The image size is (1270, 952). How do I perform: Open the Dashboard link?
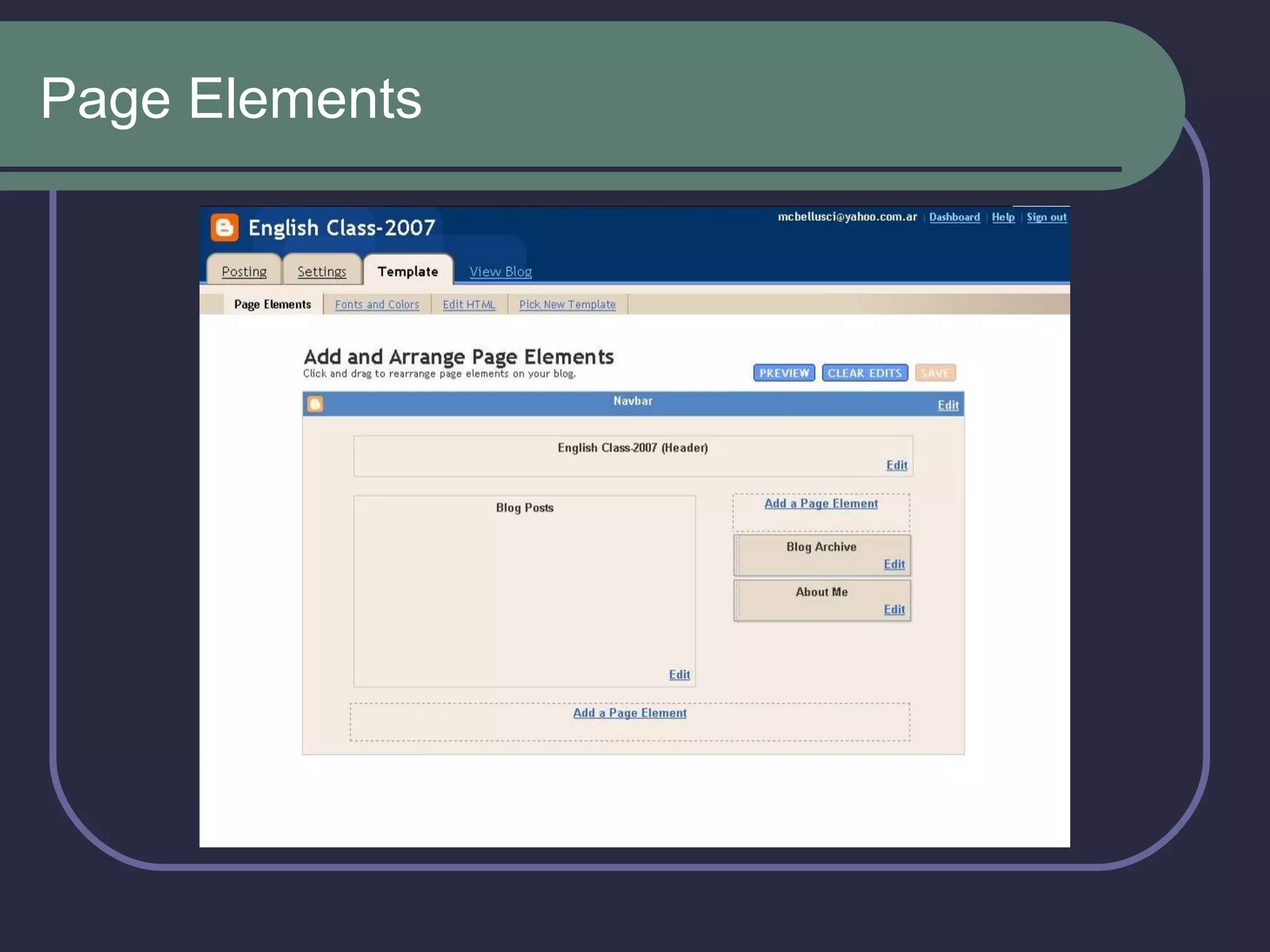pyautogui.click(x=954, y=217)
